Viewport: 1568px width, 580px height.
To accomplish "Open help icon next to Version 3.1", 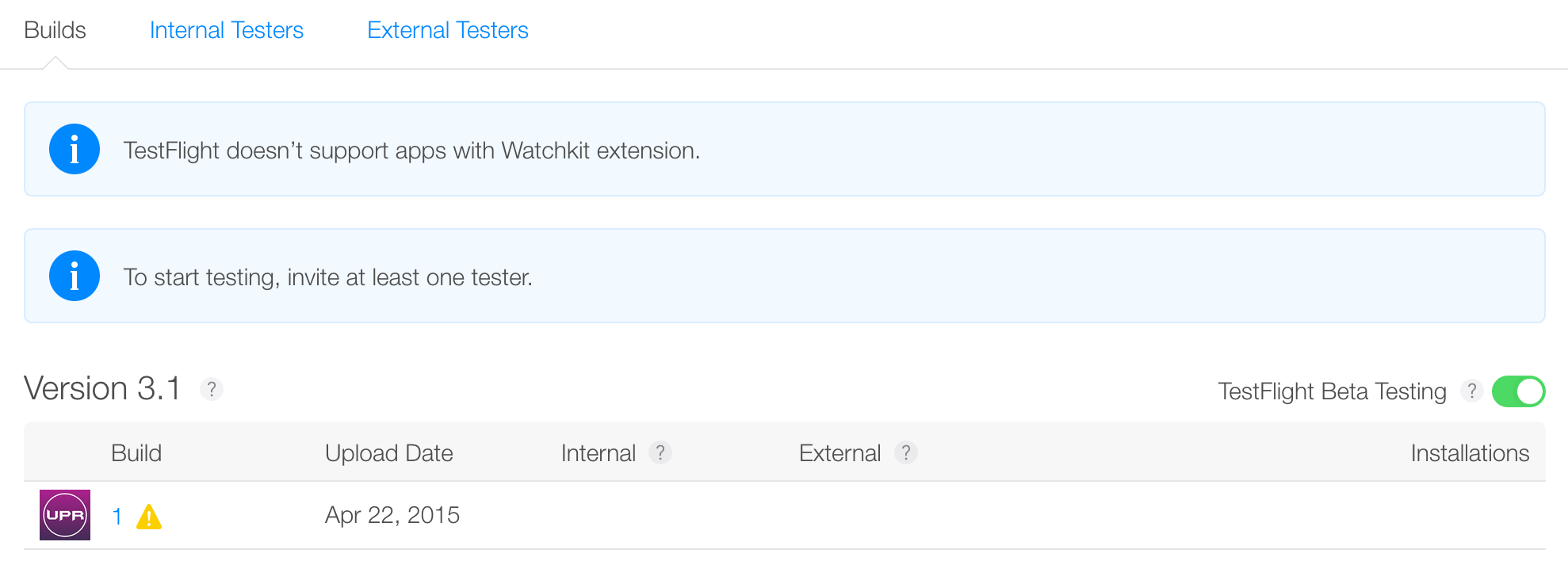I will click(211, 389).
